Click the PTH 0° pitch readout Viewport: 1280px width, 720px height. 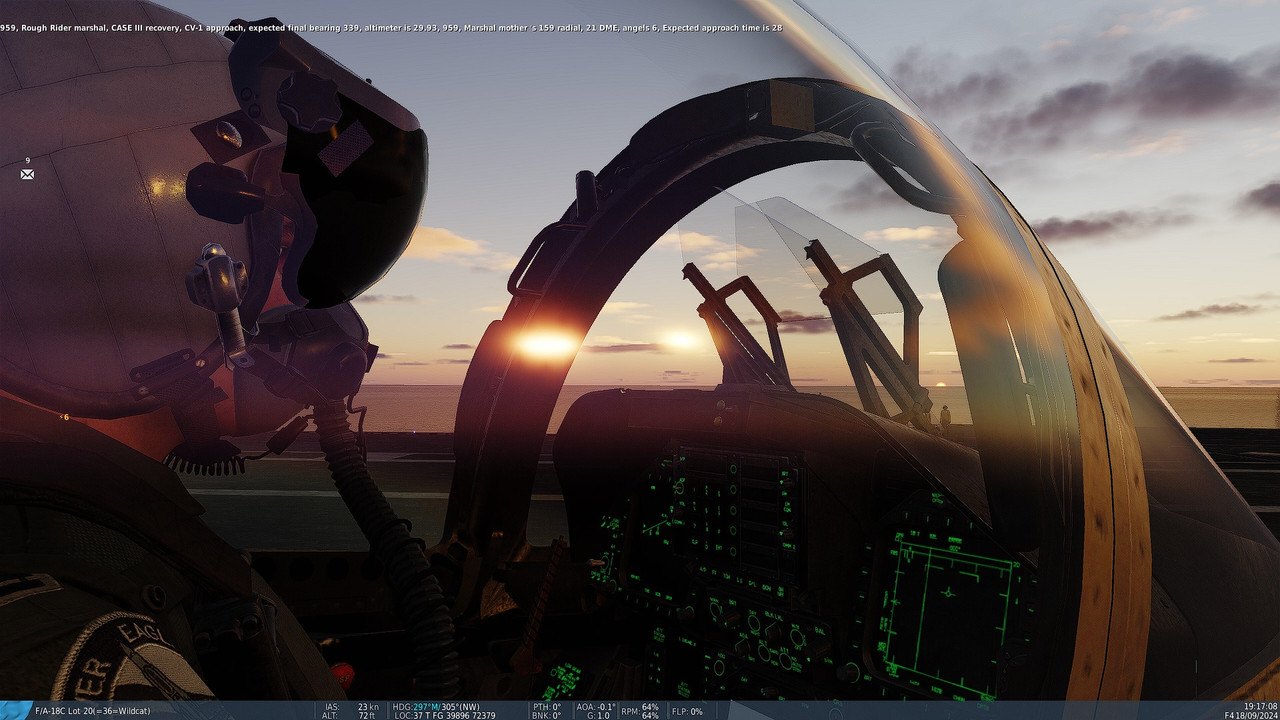tap(546, 707)
